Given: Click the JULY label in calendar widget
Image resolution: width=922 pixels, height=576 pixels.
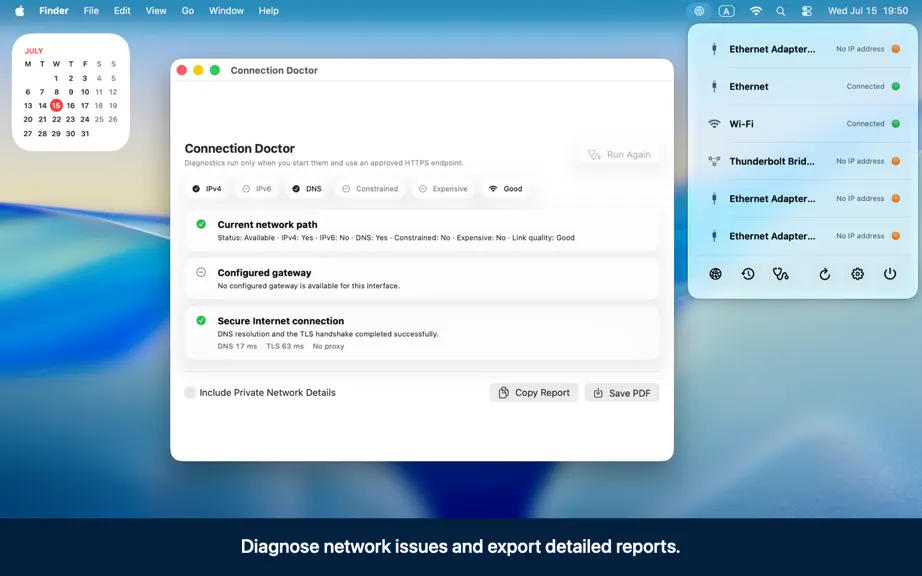Looking at the screenshot, I should [34, 51].
